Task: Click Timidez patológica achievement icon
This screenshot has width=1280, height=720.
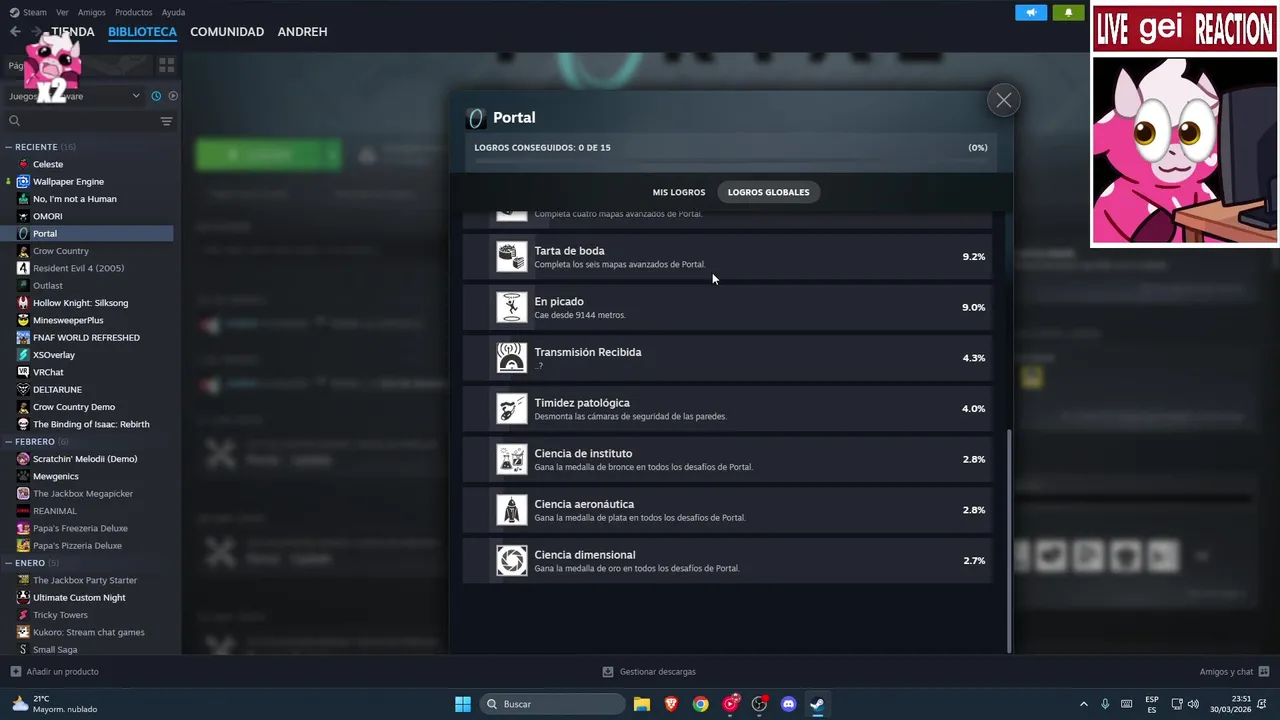Action: (x=512, y=409)
